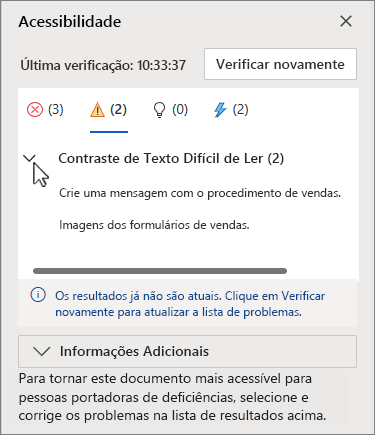The width and height of the screenshot is (375, 435).
Task: Collapse Contraste de Texto Difícil de Ler
Action: pos(29,158)
